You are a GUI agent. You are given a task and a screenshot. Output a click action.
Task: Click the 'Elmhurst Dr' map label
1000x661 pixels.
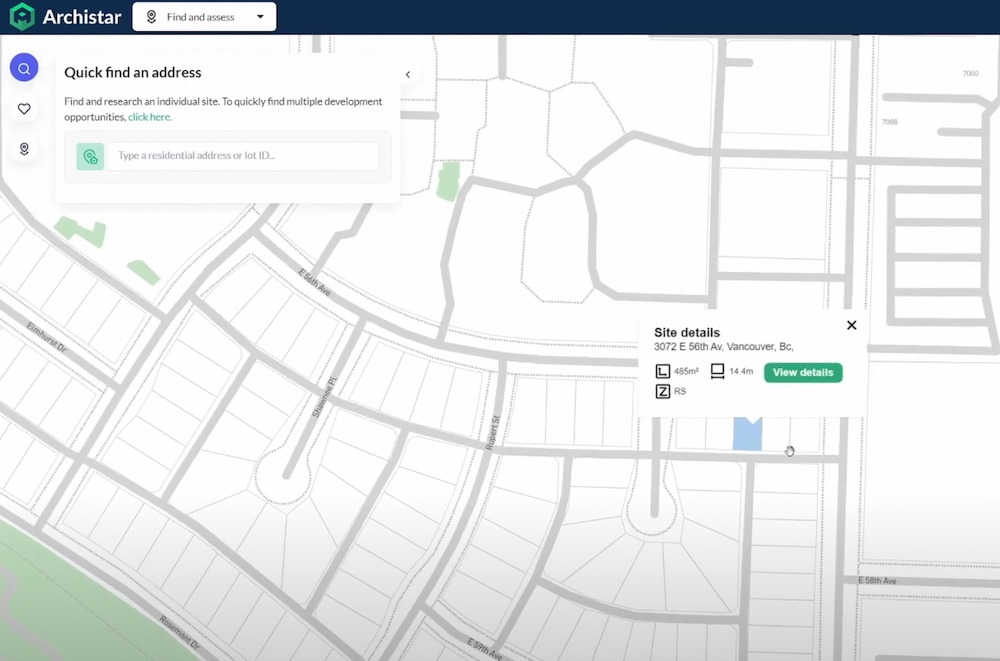(x=47, y=337)
